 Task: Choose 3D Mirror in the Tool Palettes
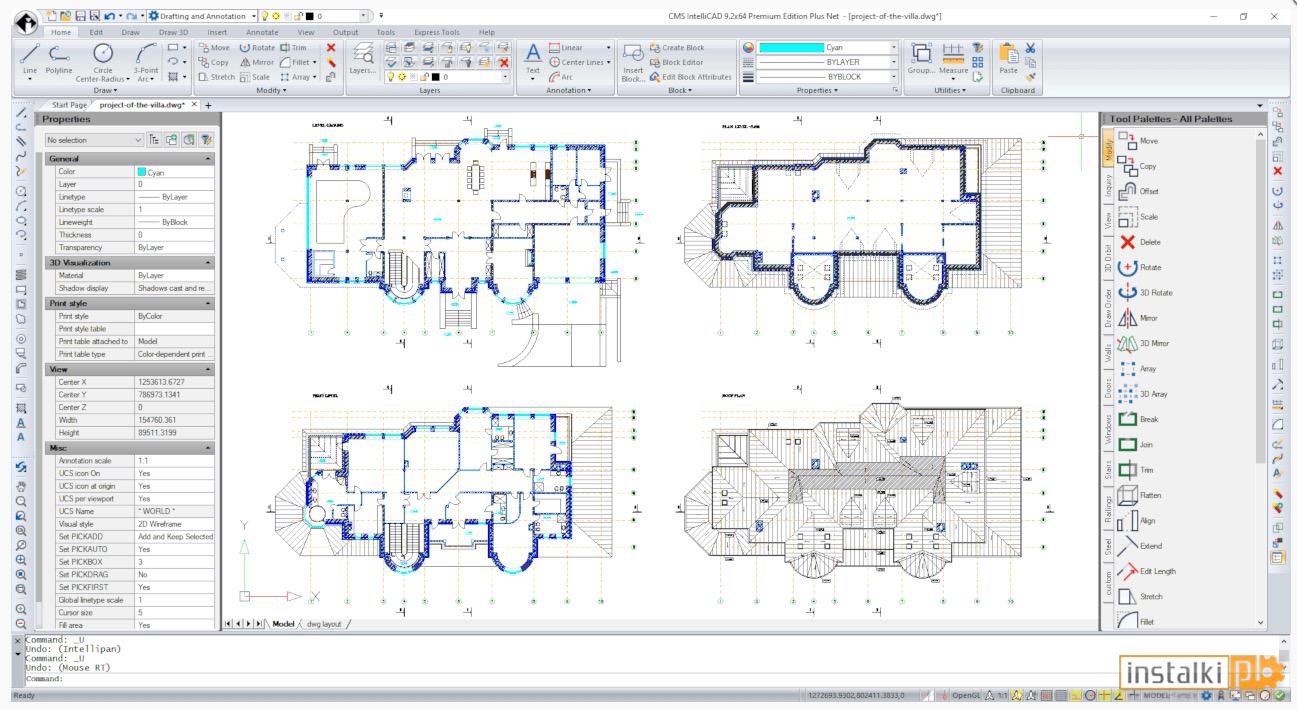pyautogui.click(x=1142, y=343)
